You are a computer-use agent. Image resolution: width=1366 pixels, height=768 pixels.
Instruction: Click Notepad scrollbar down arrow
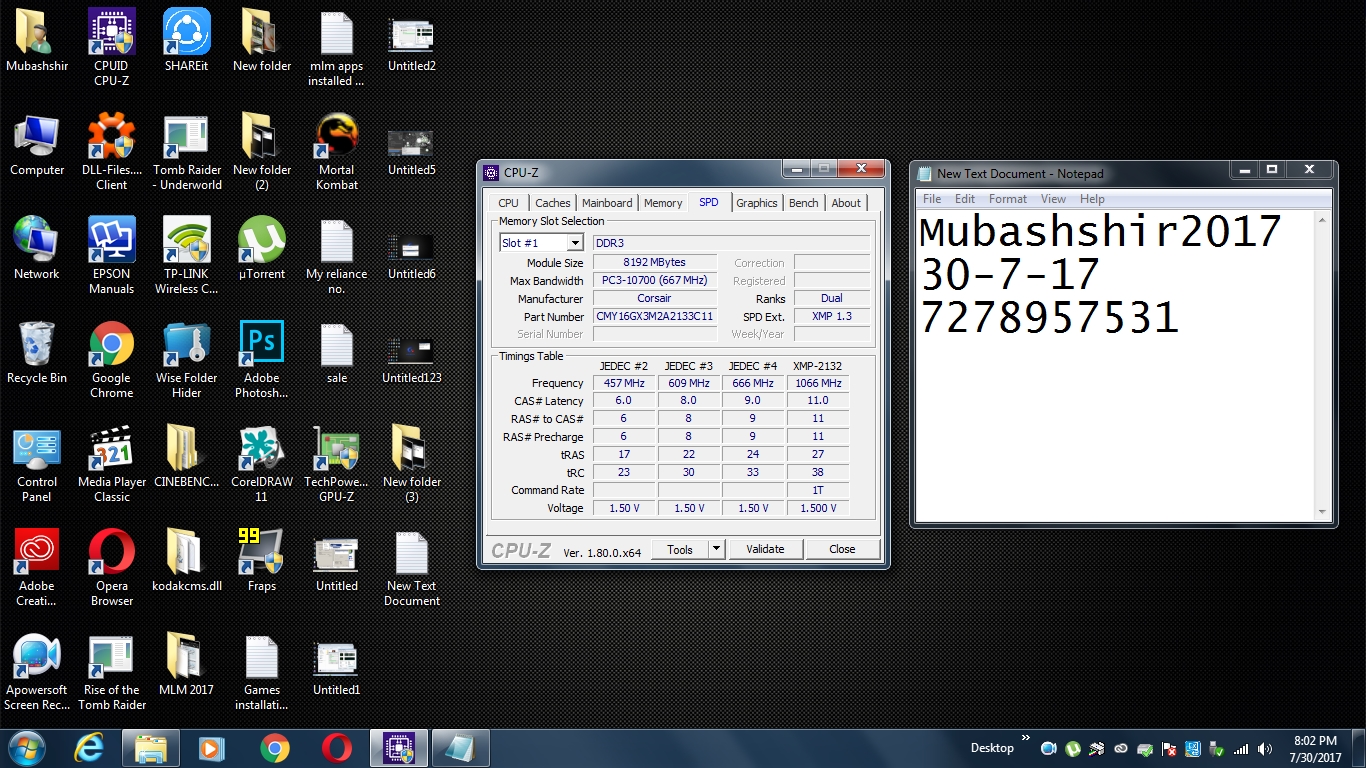1322,512
